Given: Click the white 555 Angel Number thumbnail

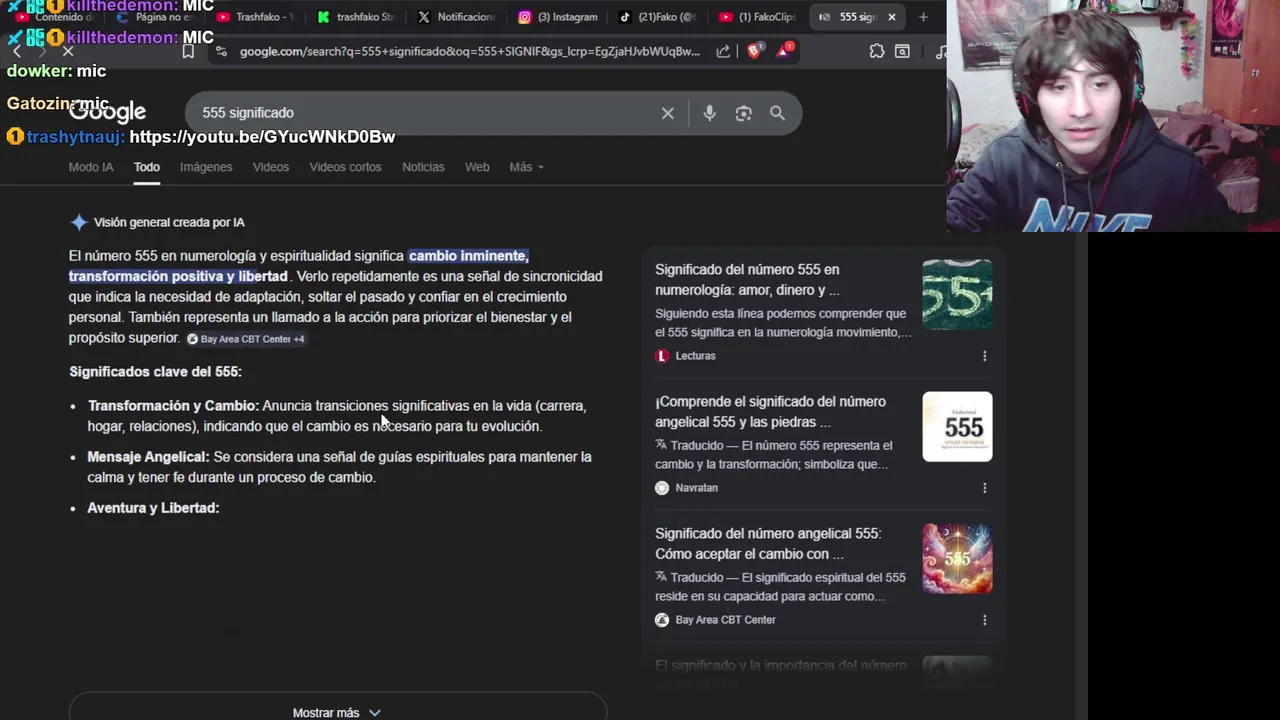Looking at the screenshot, I should pyautogui.click(x=957, y=427).
